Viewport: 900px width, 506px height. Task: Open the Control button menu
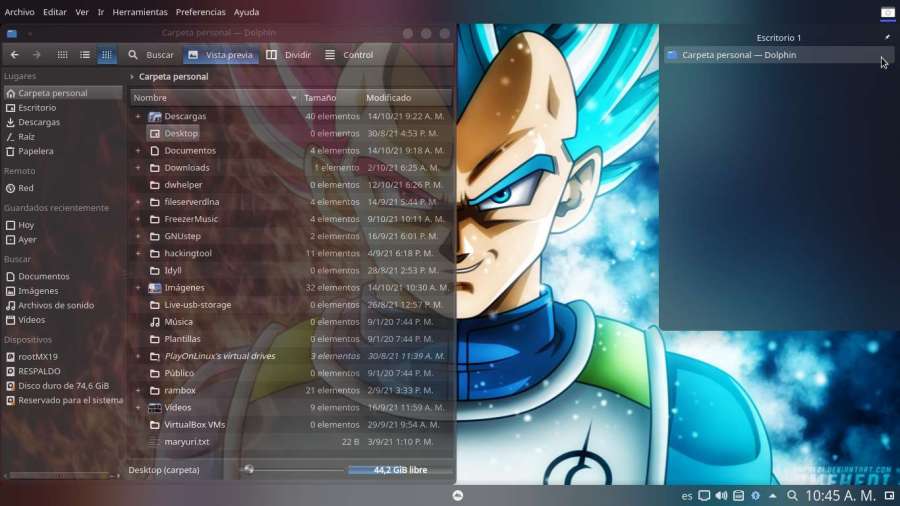point(349,55)
